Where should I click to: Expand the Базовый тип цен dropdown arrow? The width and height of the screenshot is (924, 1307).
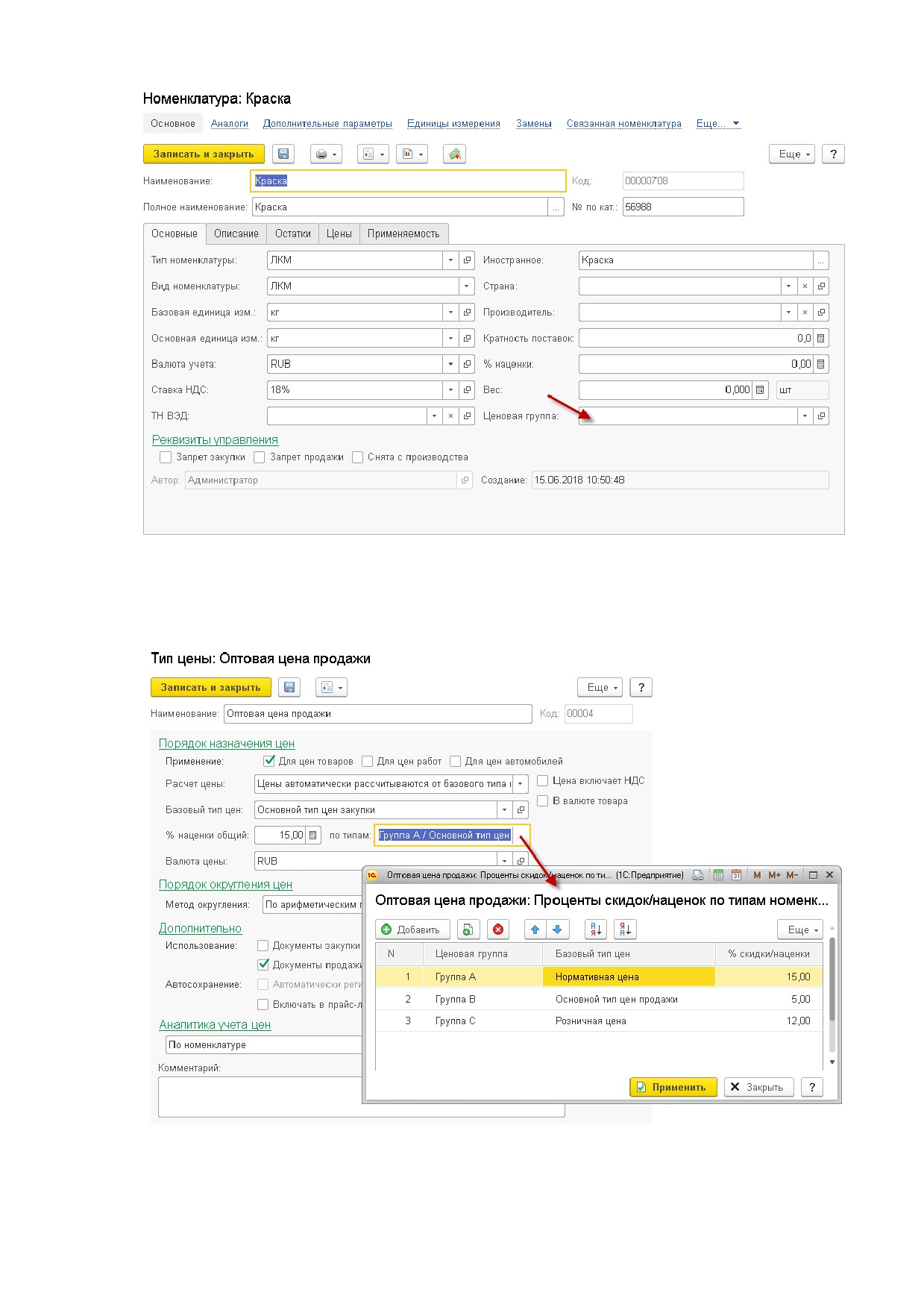(505, 810)
